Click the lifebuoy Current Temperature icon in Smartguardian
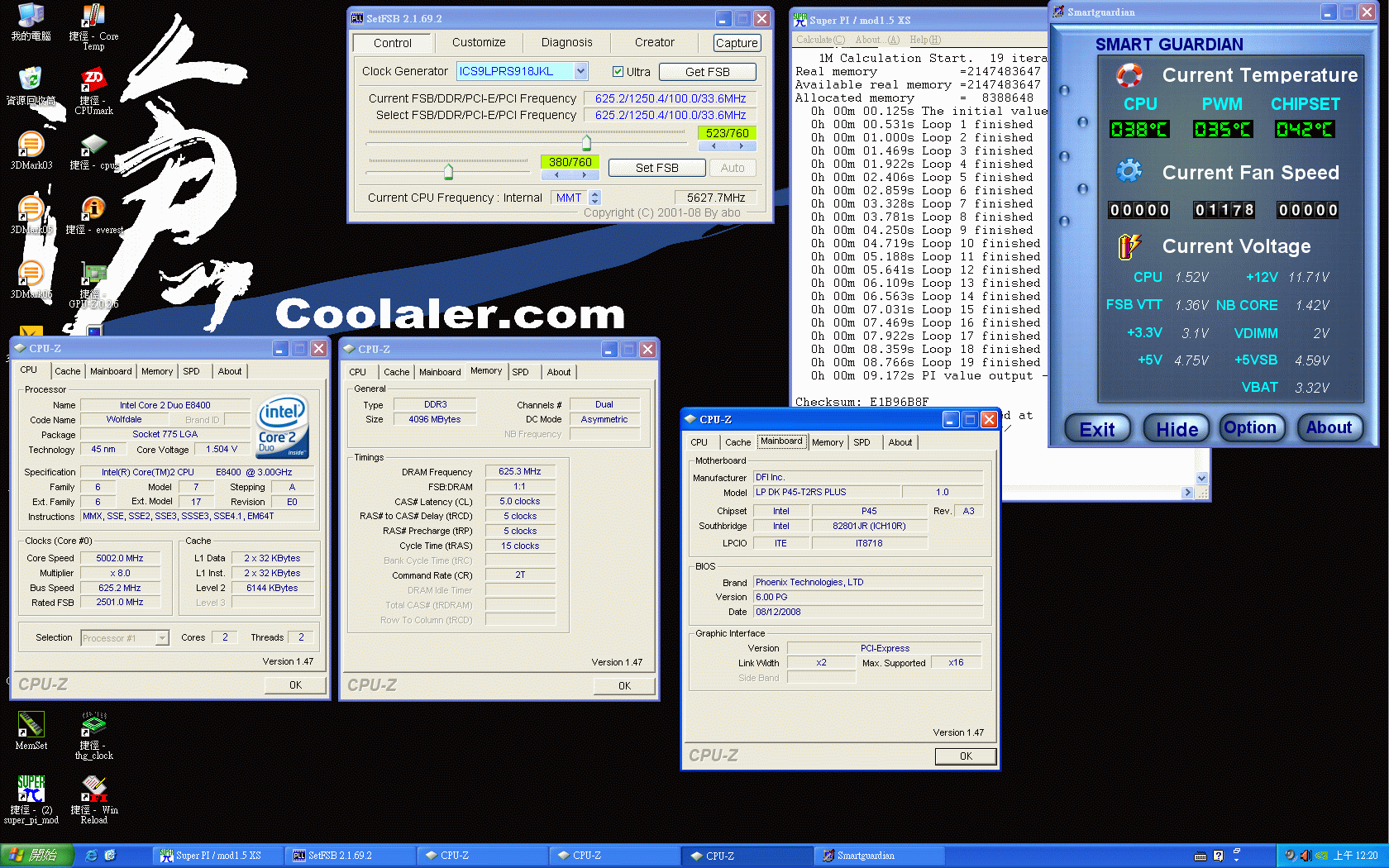1389x868 pixels. [x=1129, y=75]
